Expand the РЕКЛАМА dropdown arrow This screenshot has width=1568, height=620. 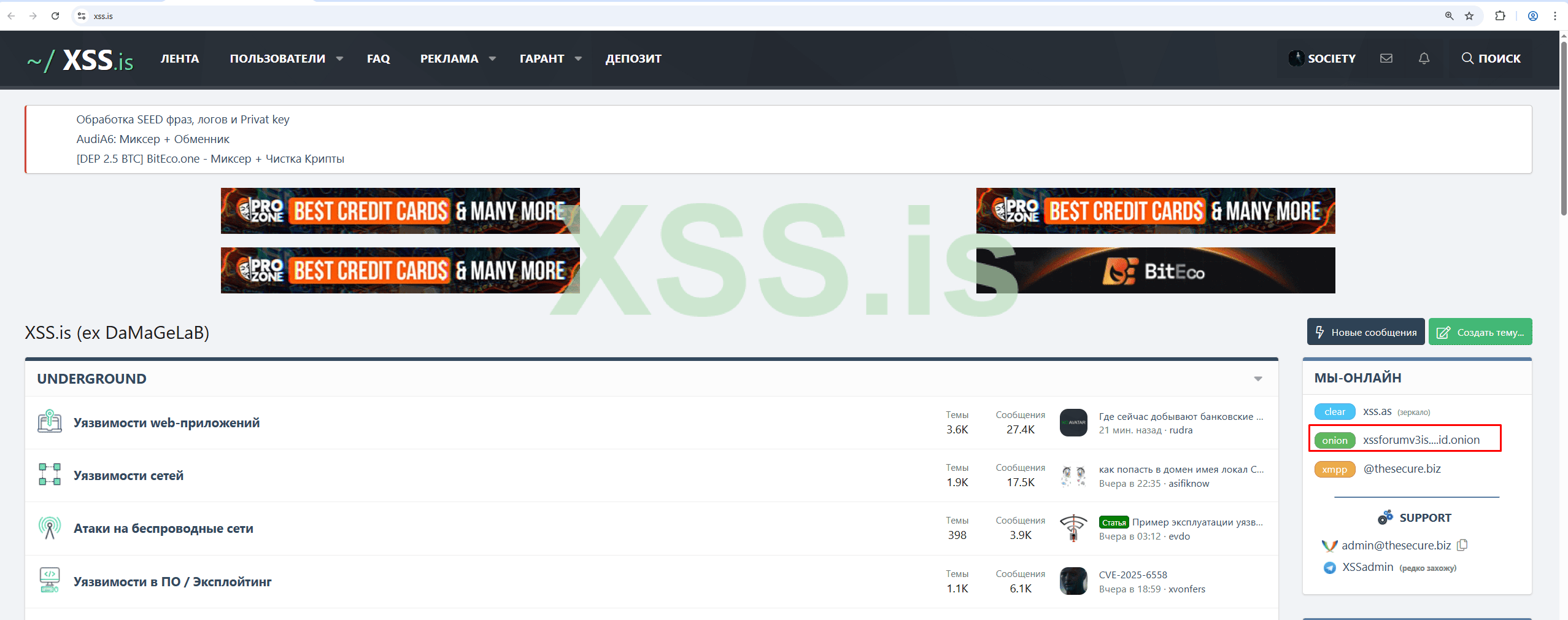click(492, 59)
